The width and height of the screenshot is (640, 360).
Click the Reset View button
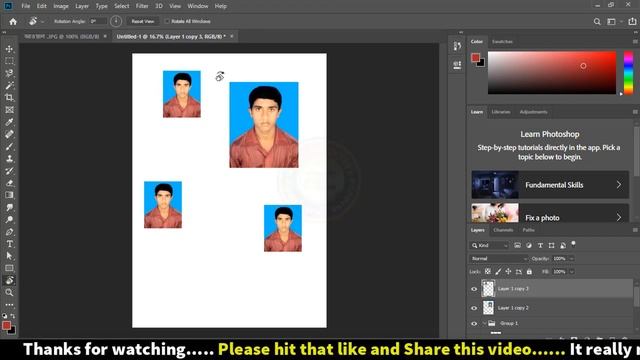pos(142,21)
